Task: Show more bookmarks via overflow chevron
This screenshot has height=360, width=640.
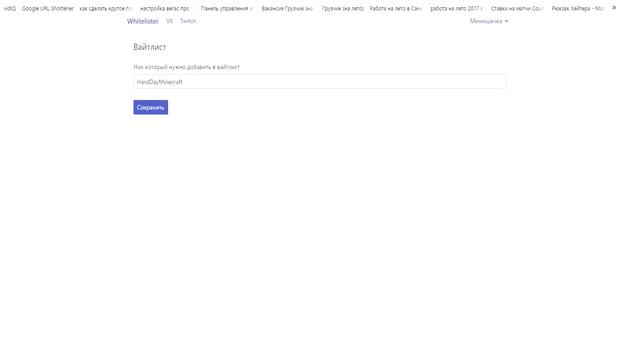Action: pyautogui.click(x=614, y=8)
